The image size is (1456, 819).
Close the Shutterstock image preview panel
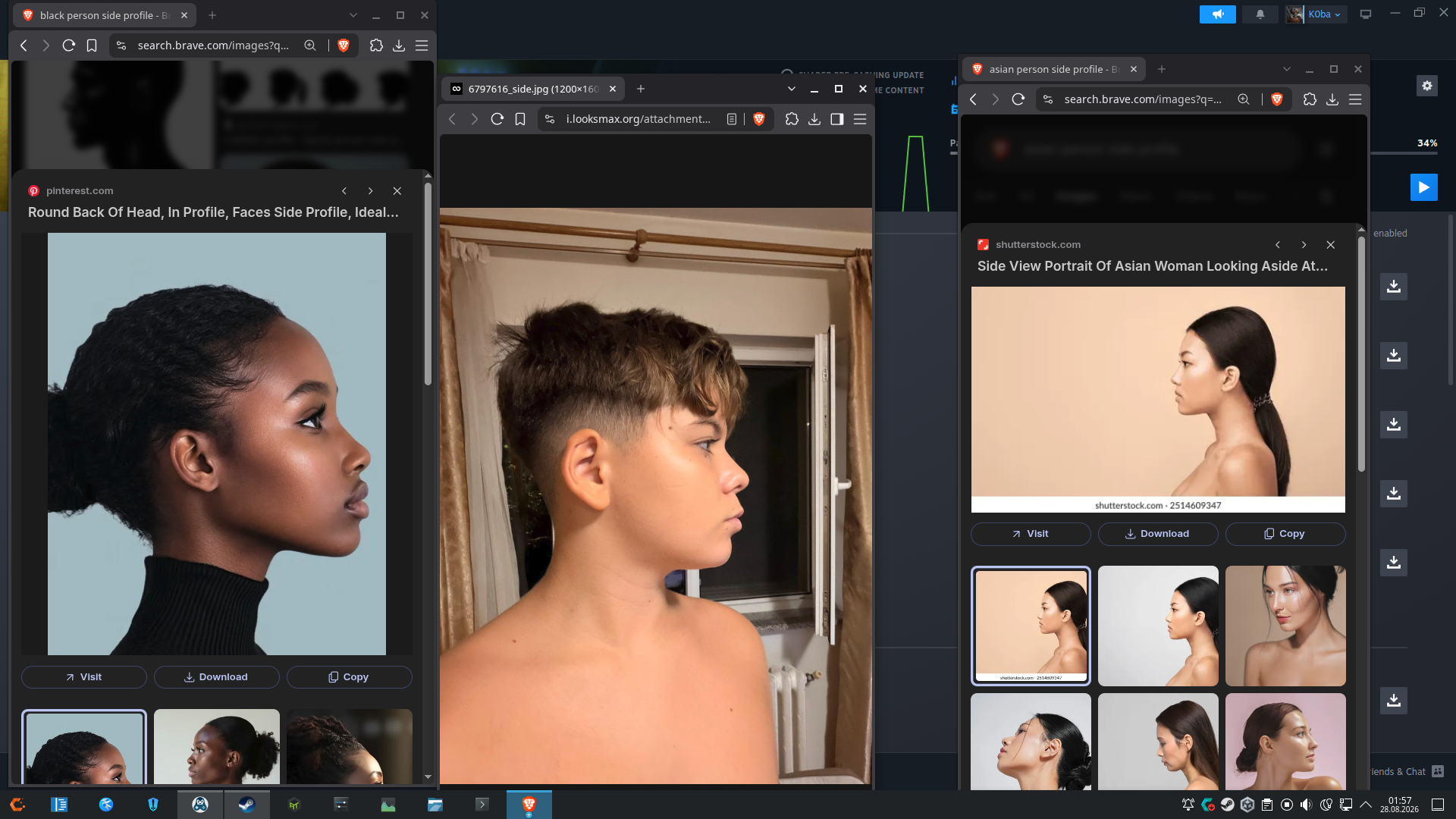pos(1331,245)
